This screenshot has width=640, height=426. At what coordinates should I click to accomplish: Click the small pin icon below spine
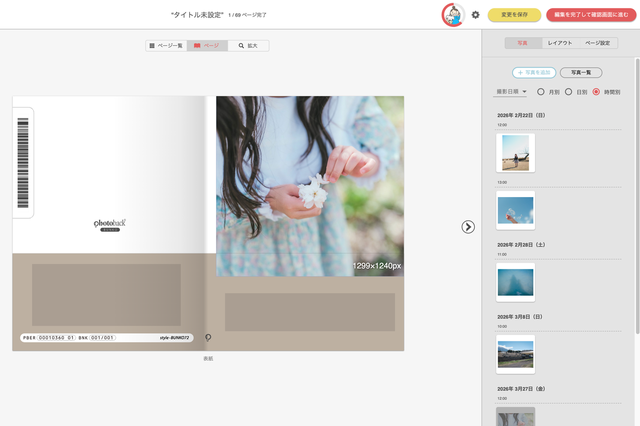pos(208,338)
